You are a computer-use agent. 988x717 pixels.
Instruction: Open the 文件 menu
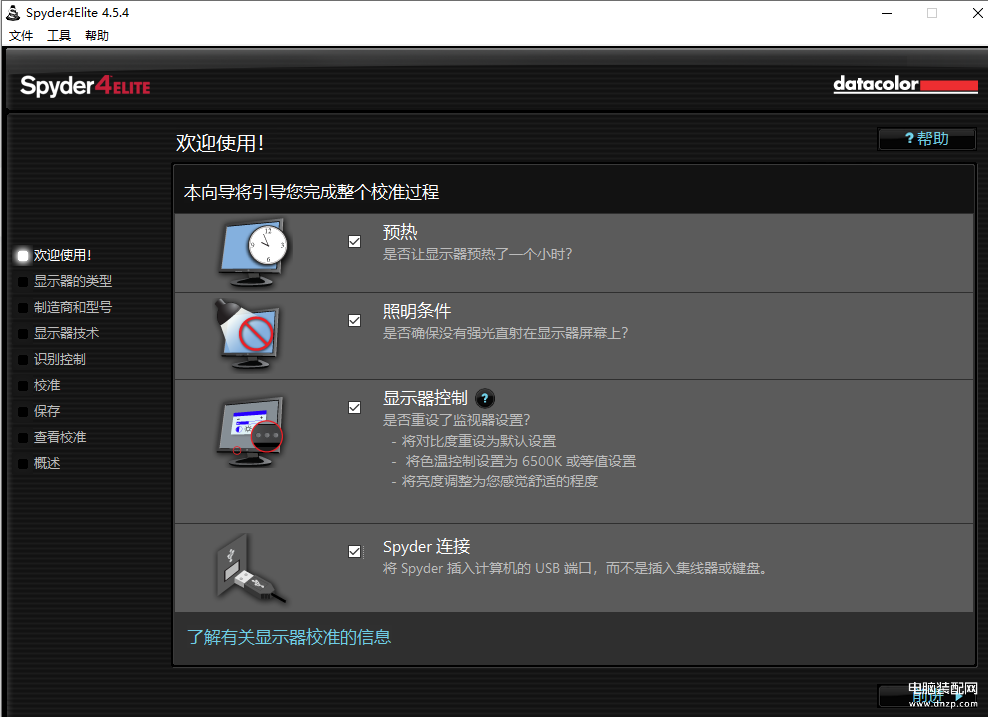click(x=21, y=36)
